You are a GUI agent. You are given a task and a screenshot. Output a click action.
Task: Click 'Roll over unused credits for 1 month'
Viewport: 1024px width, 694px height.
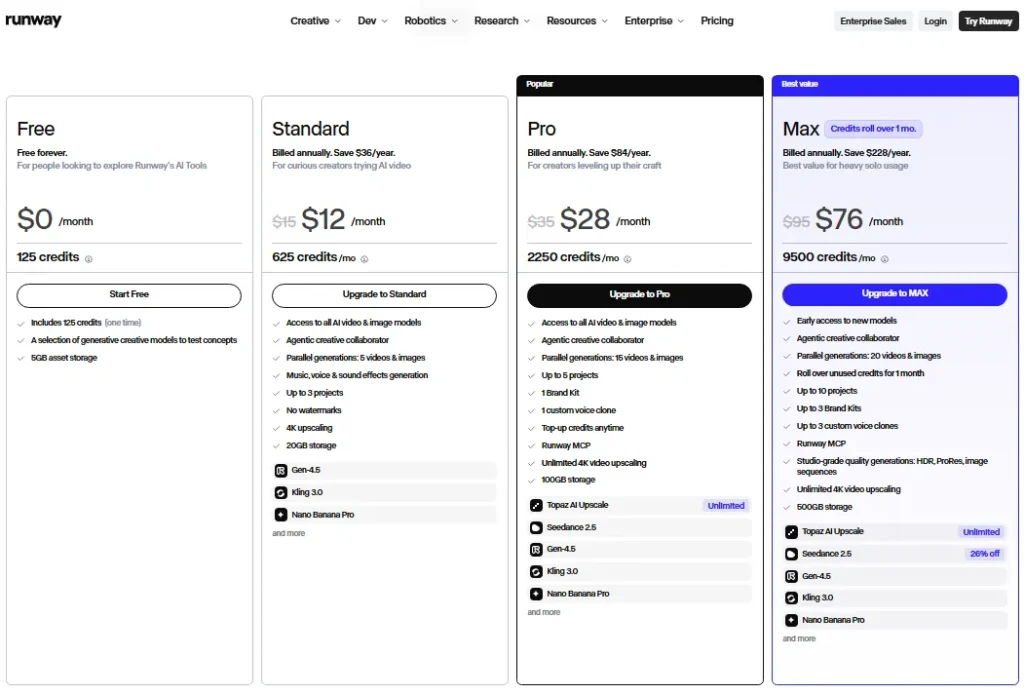coord(860,373)
